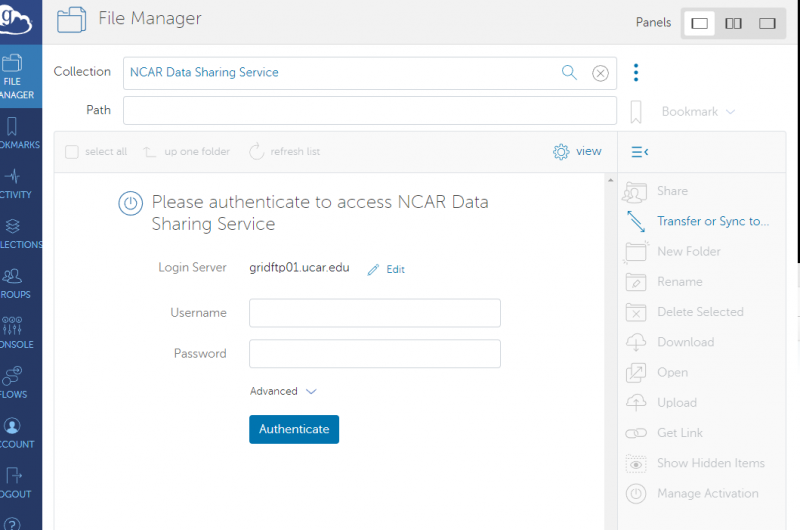The width and height of the screenshot is (800, 530).
Task: Go up one folder
Action: [150, 152]
